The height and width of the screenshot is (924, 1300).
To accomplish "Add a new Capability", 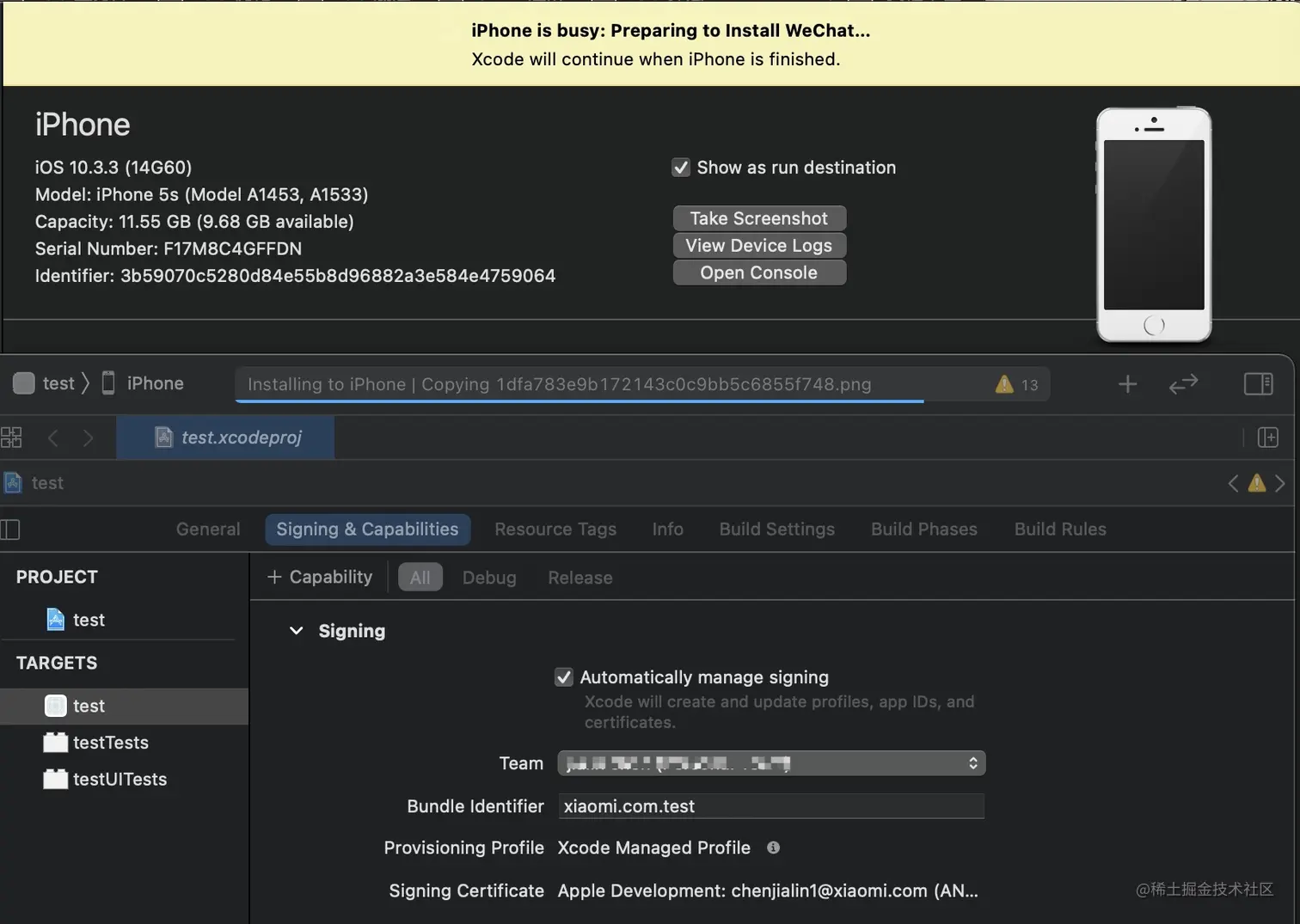I will (x=320, y=578).
